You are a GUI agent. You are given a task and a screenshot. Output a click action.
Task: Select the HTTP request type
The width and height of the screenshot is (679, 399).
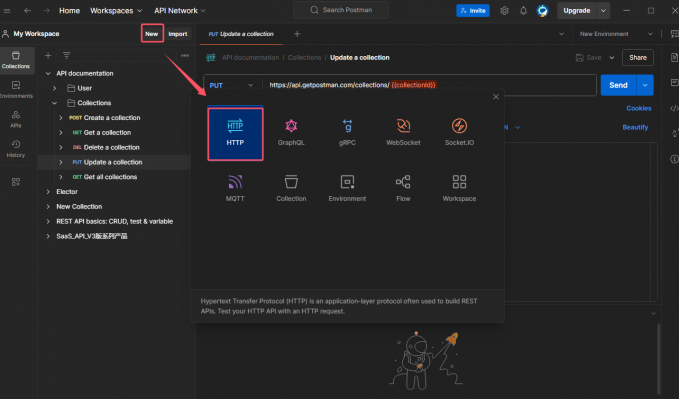tap(235, 134)
